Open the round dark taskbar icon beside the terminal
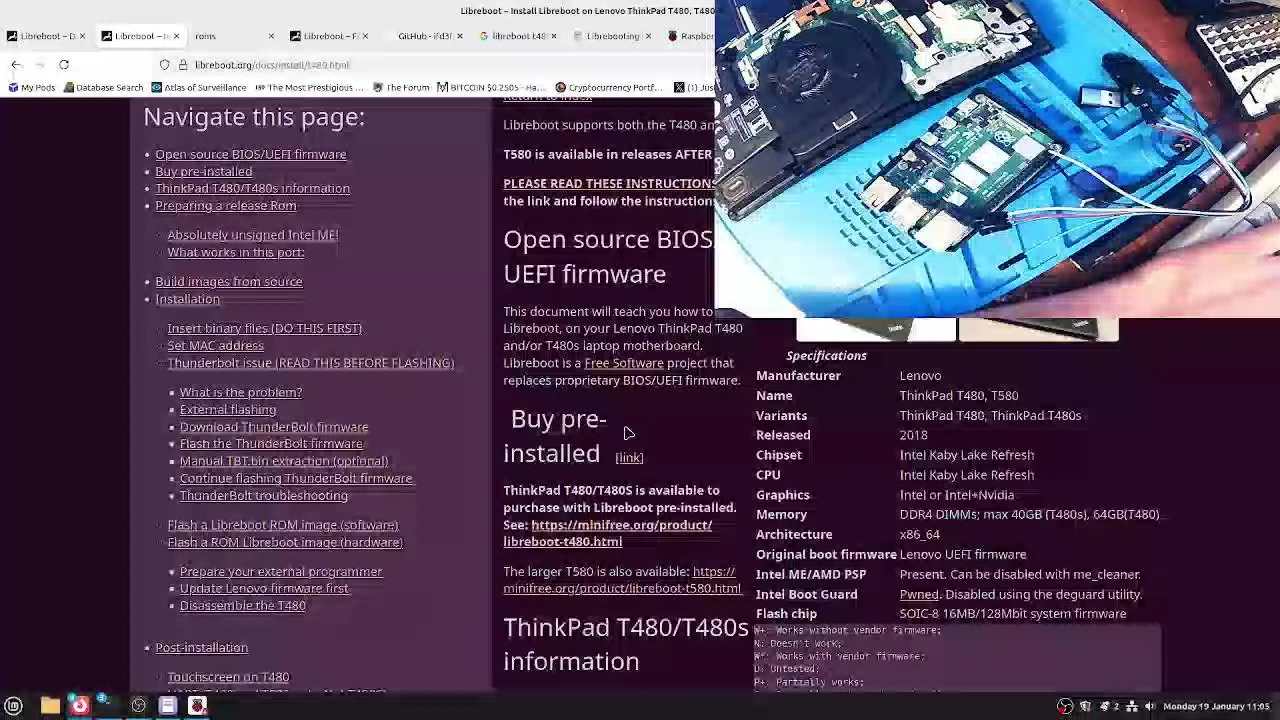The image size is (1280, 720). (139, 706)
